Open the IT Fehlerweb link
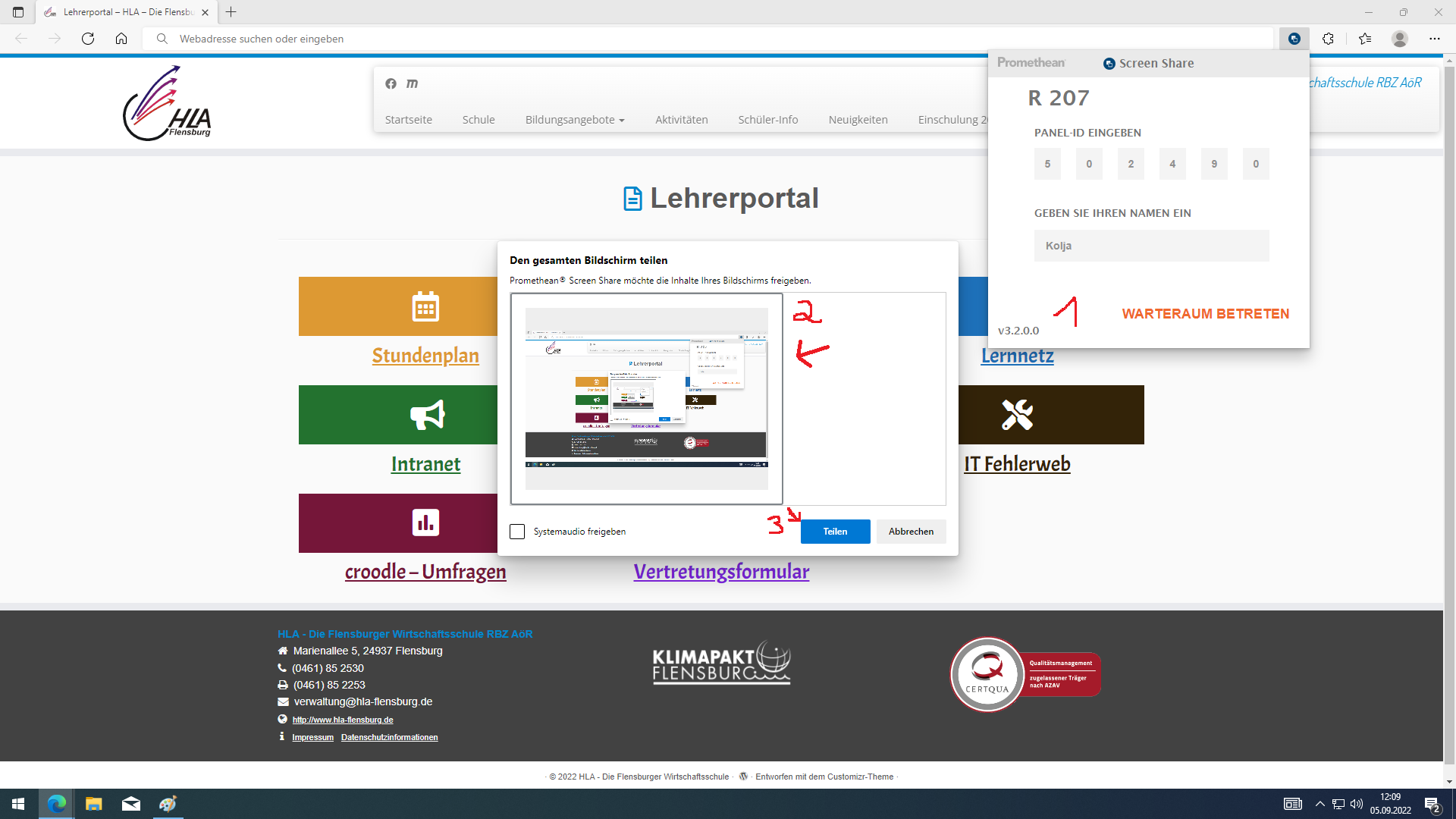Screen dimensions: 1456x819 coord(1017,463)
